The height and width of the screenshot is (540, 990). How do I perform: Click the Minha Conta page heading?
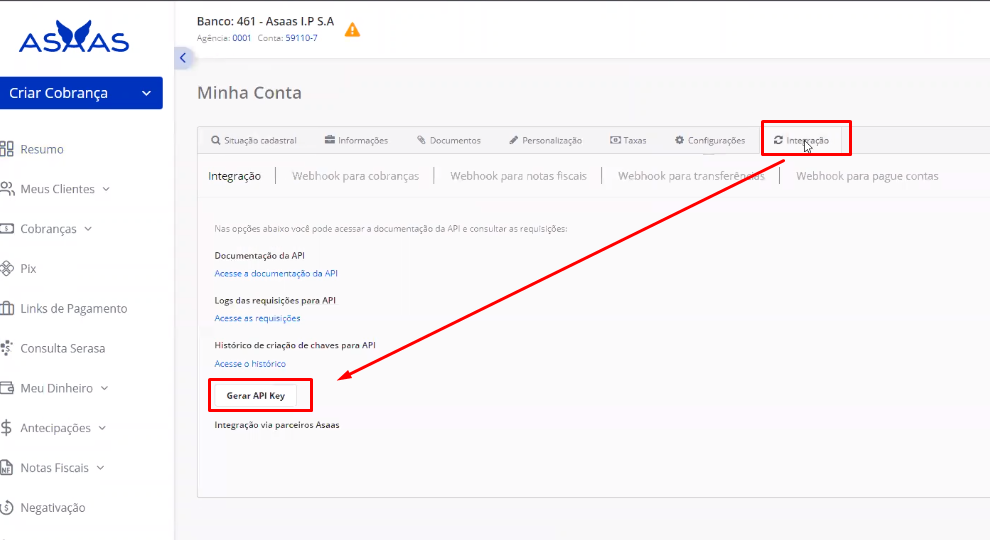click(x=249, y=93)
